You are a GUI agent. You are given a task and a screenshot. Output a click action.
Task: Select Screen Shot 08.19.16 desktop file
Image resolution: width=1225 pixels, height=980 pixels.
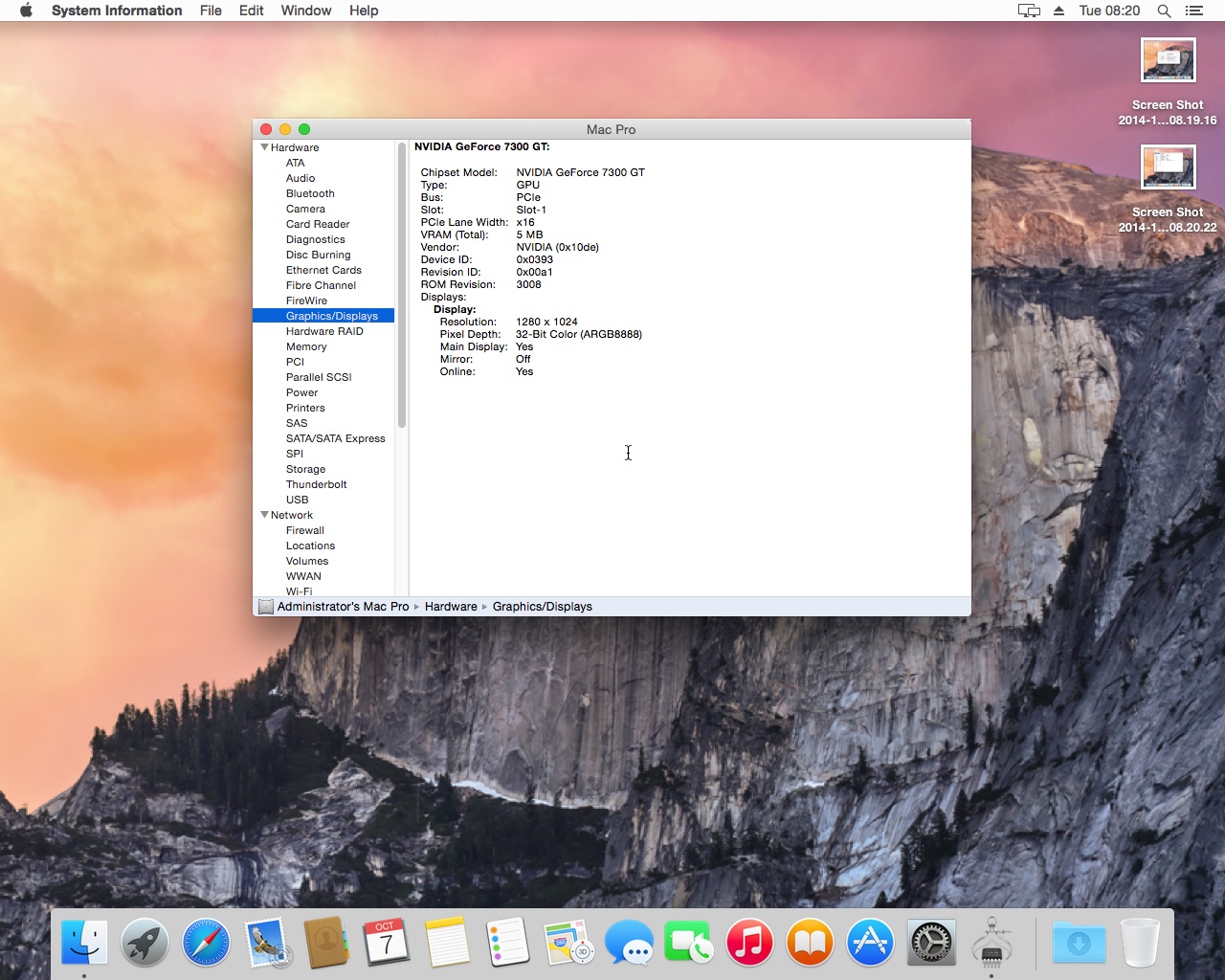[x=1168, y=80]
